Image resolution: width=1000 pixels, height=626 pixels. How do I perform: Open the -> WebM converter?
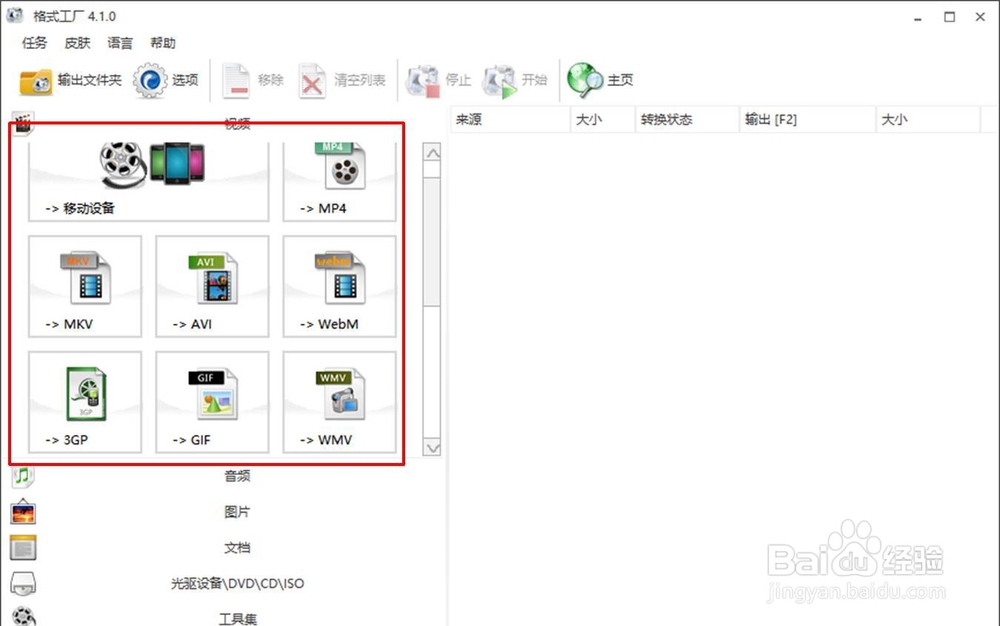(x=339, y=287)
